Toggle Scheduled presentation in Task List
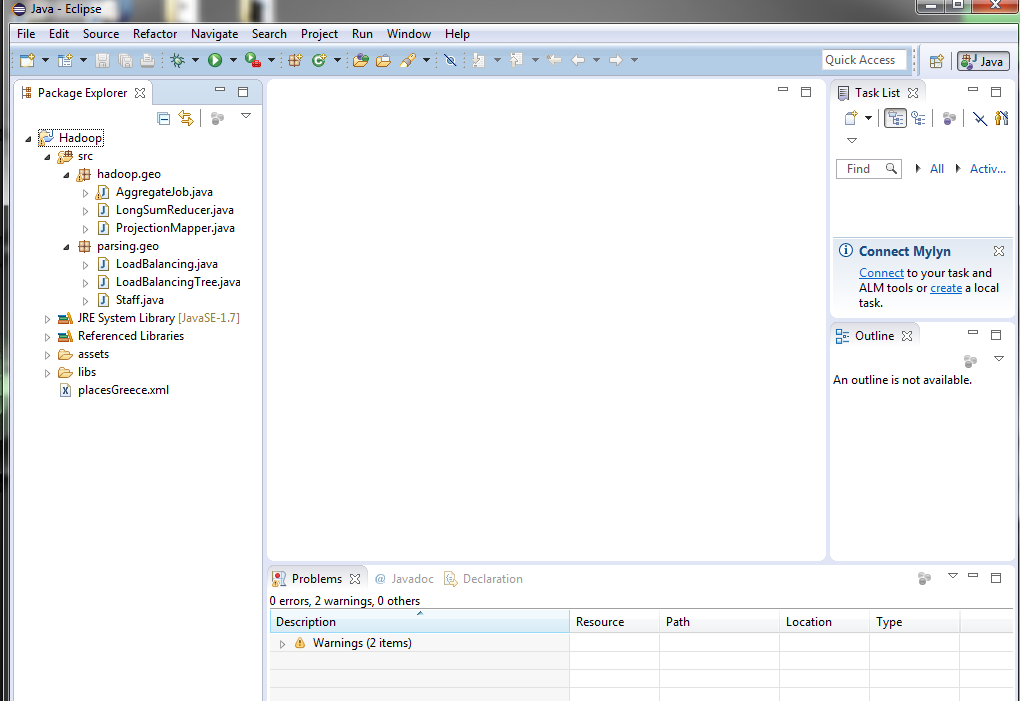Image resolution: width=1020 pixels, height=701 pixels. (919, 118)
